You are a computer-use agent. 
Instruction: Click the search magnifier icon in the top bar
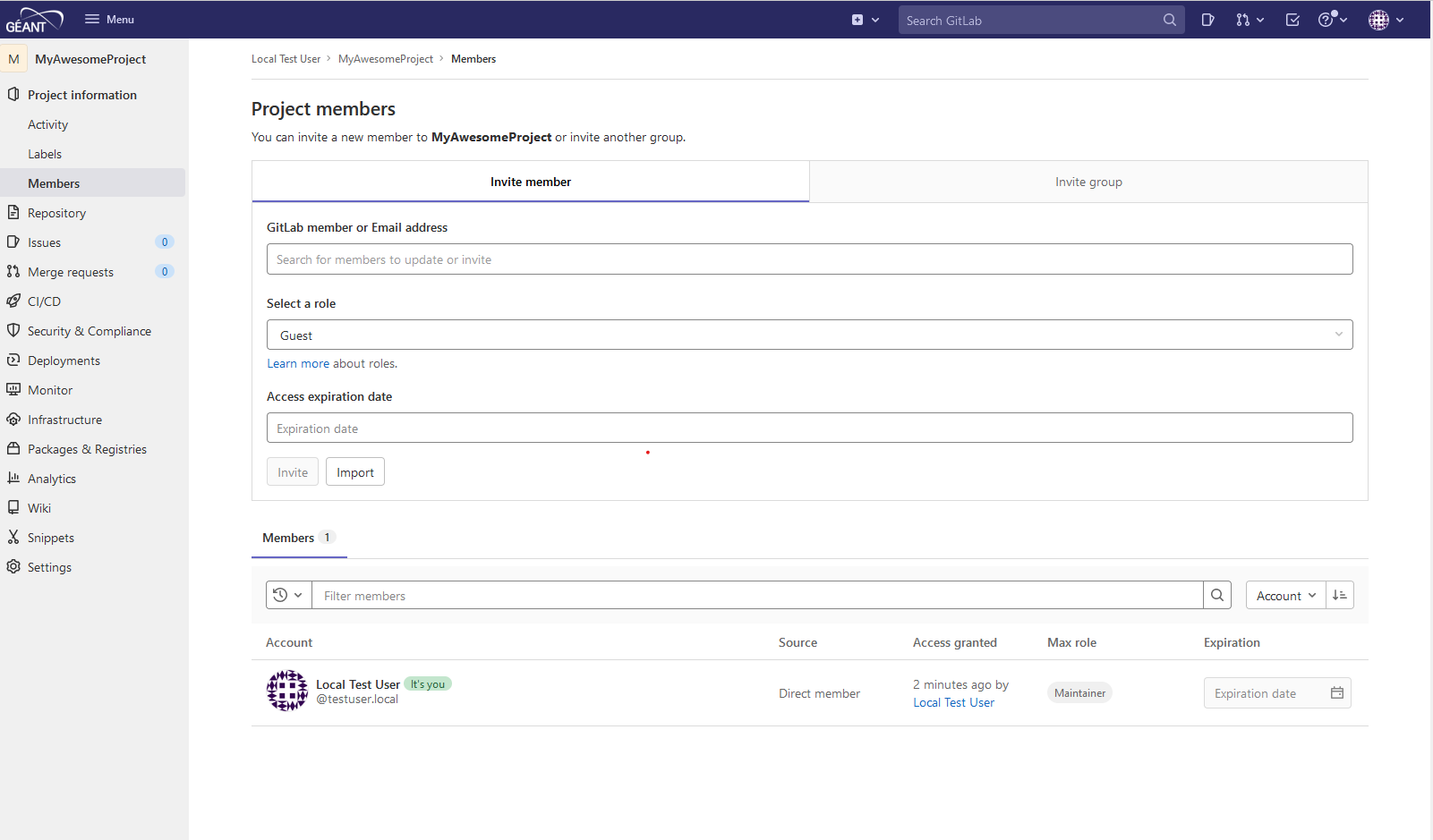coord(1170,20)
